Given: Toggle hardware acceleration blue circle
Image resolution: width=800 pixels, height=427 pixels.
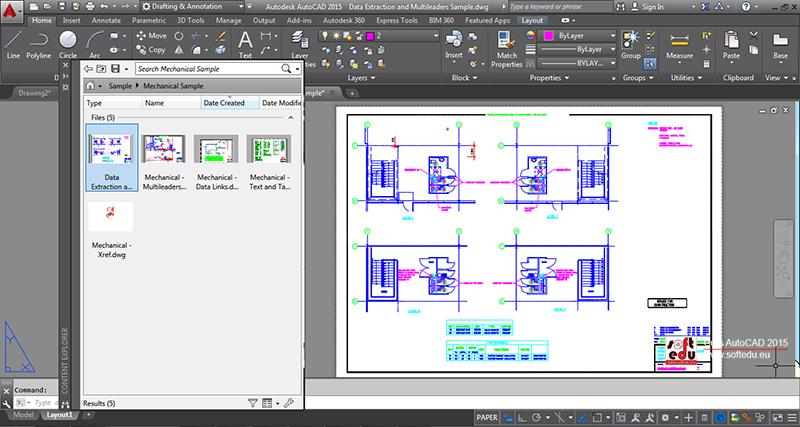Looking at the screenshot, I should (x=720, y=417).
